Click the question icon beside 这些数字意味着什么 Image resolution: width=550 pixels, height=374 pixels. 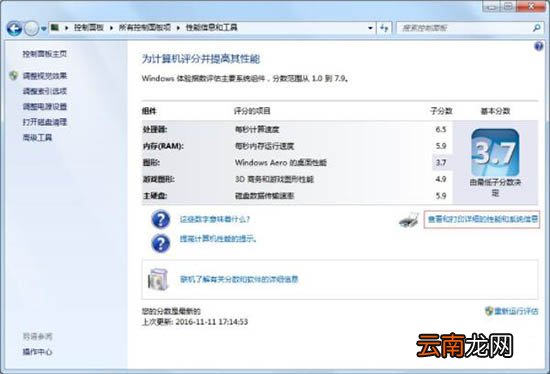(x=161, y=220)
